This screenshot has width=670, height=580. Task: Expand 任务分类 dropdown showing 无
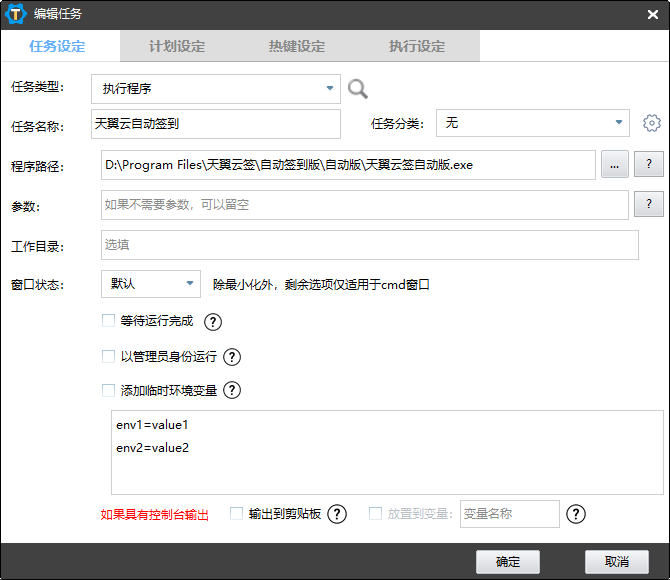[532, 123]
